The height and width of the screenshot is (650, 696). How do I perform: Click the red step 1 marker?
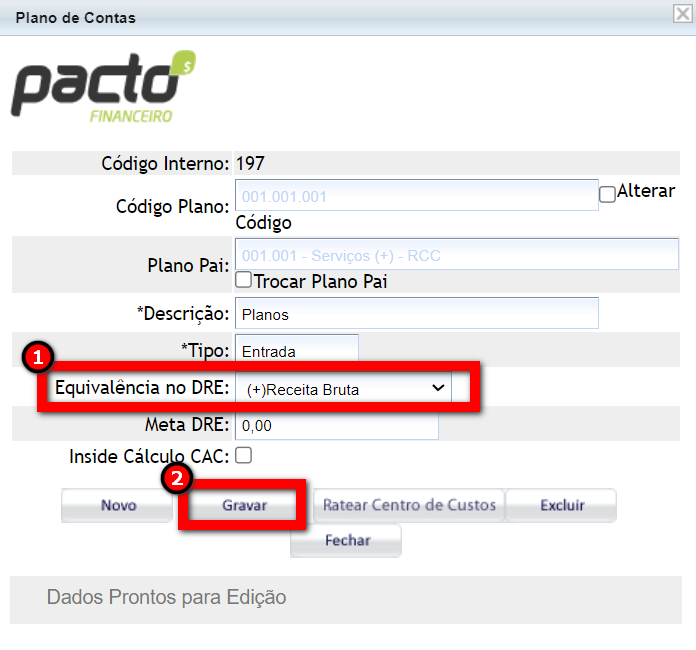click(37, 356)
